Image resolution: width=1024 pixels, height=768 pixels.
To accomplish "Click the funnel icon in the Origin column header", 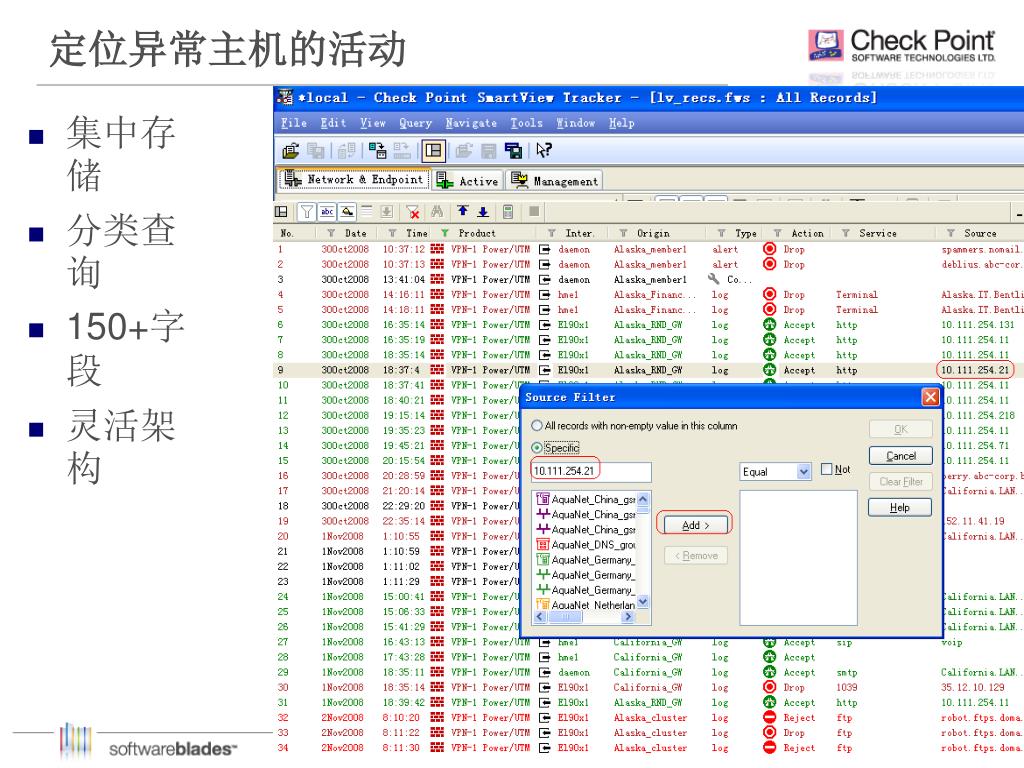I will click(x=624, y=233).
